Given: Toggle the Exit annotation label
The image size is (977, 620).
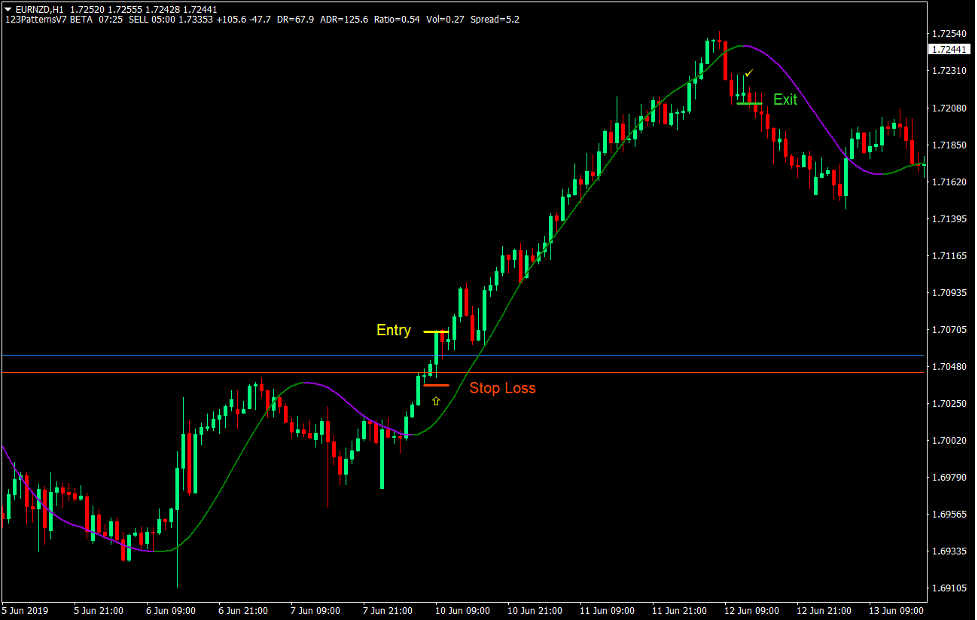Looking at the screenshot, I should [785, 99].
